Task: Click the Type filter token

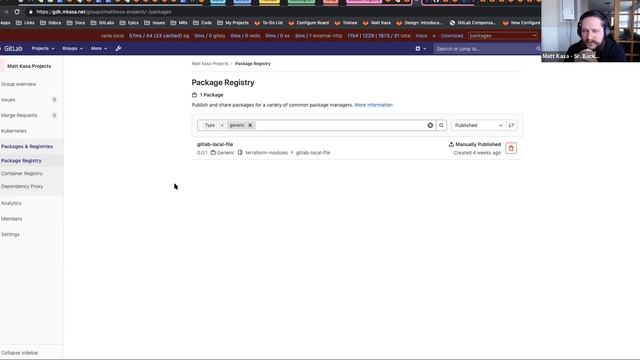Action: (210, 125)
